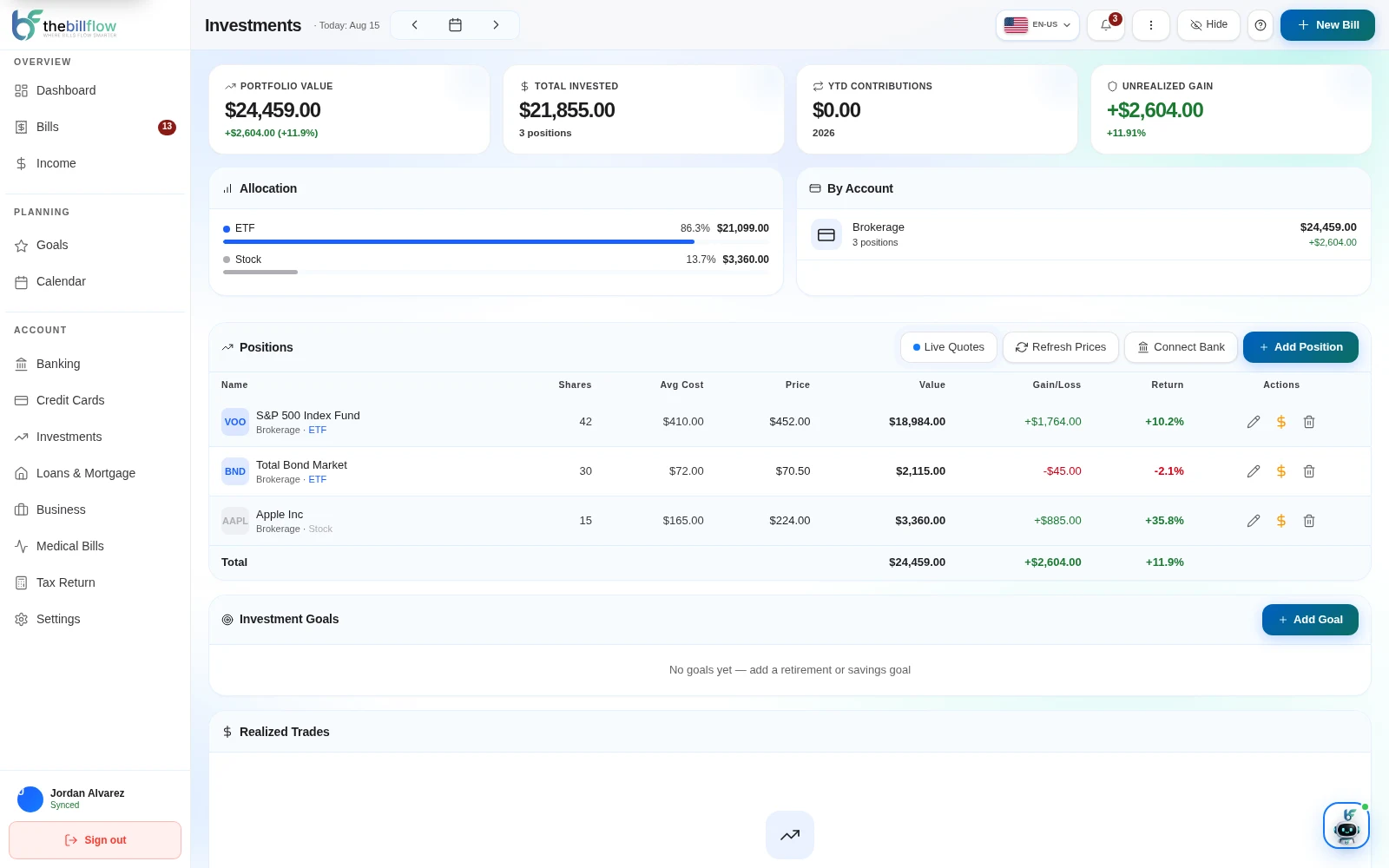Screen dimensions: 1389x868
Task: Click Add Position button
Action: click(1300, 347)
